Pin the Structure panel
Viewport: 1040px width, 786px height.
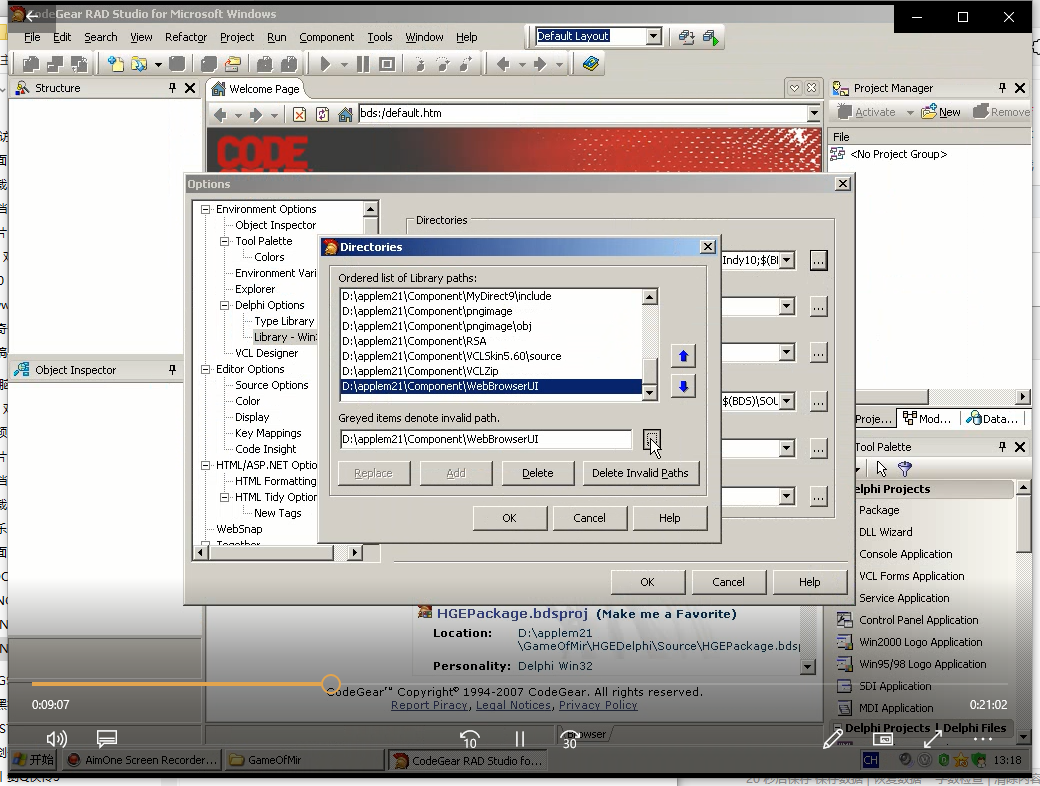point(172,88)
